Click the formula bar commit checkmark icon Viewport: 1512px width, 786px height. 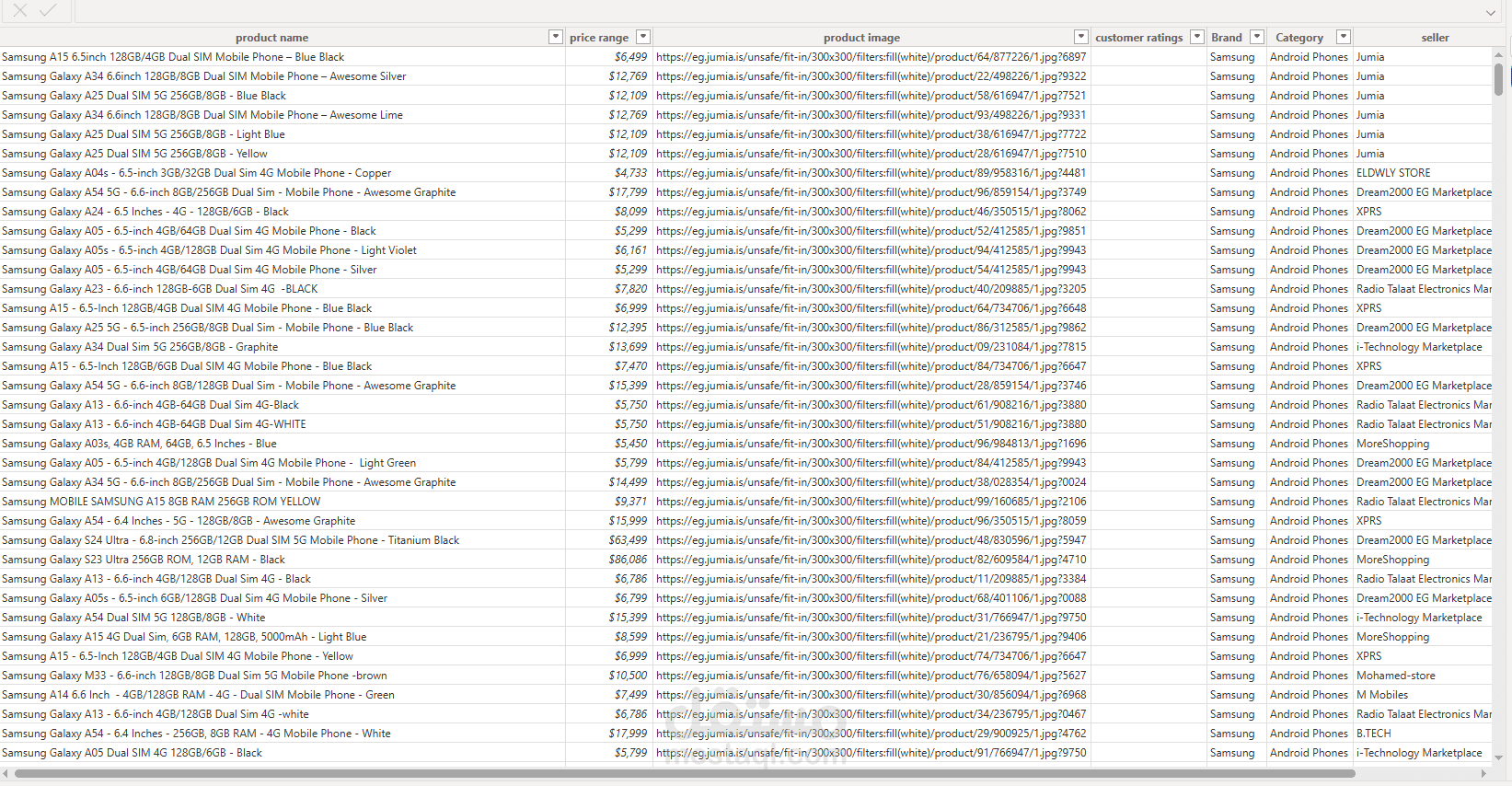pos(48,10)
